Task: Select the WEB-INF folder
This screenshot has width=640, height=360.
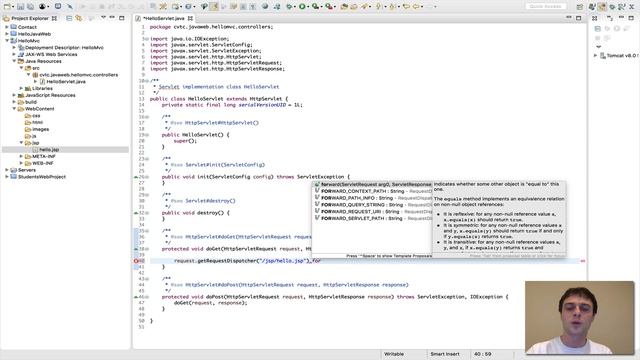Action: point(42,163)
